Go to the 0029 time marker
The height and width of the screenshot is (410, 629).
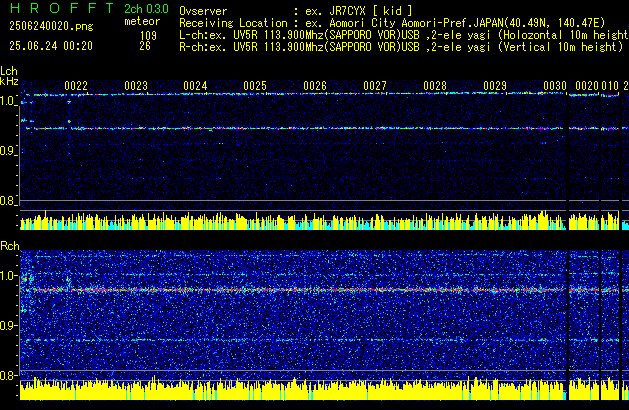tap(495, 86)
